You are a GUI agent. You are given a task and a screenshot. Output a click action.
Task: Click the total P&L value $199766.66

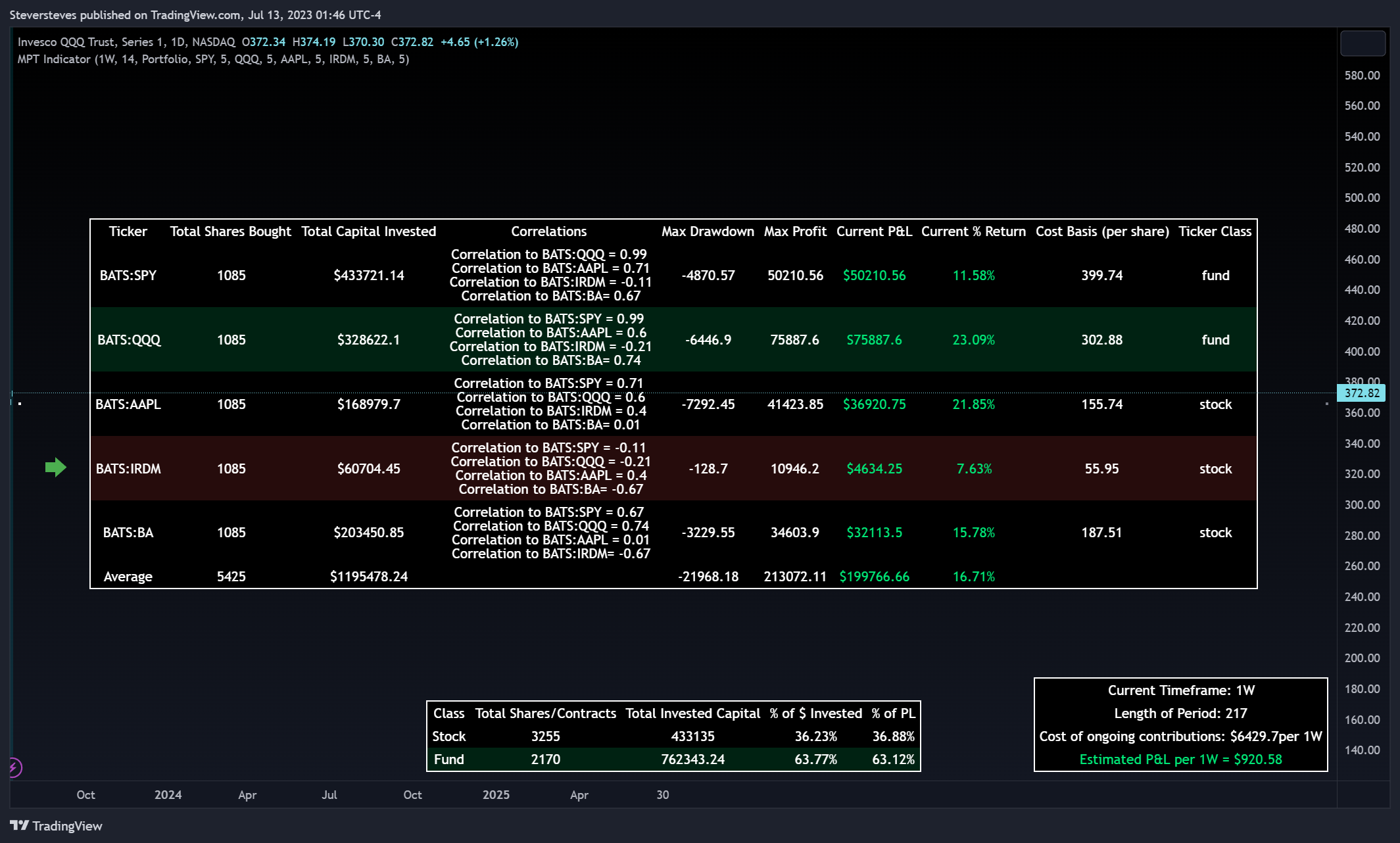875,577
